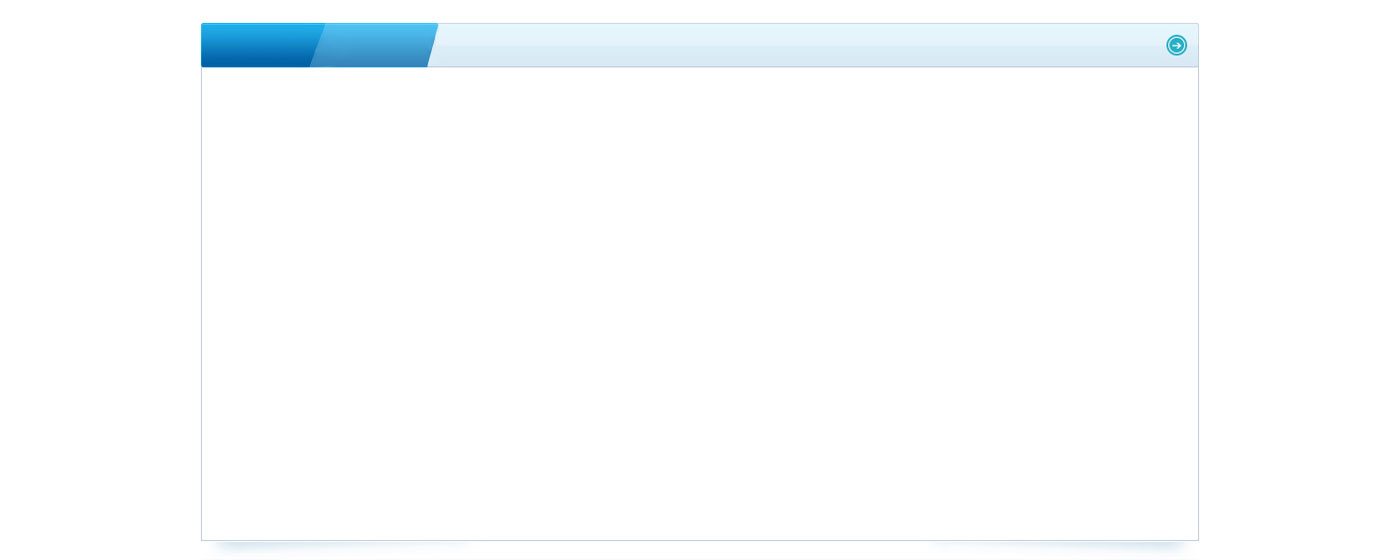
Task: Switch to the second lighter blue tab
Action: [x=374, y=45]
